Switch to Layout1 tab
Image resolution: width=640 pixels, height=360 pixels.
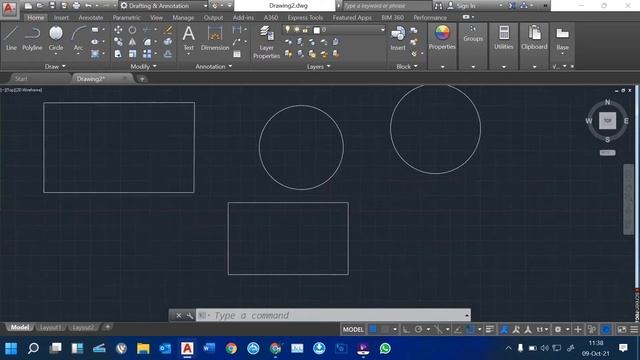(51, 327)
